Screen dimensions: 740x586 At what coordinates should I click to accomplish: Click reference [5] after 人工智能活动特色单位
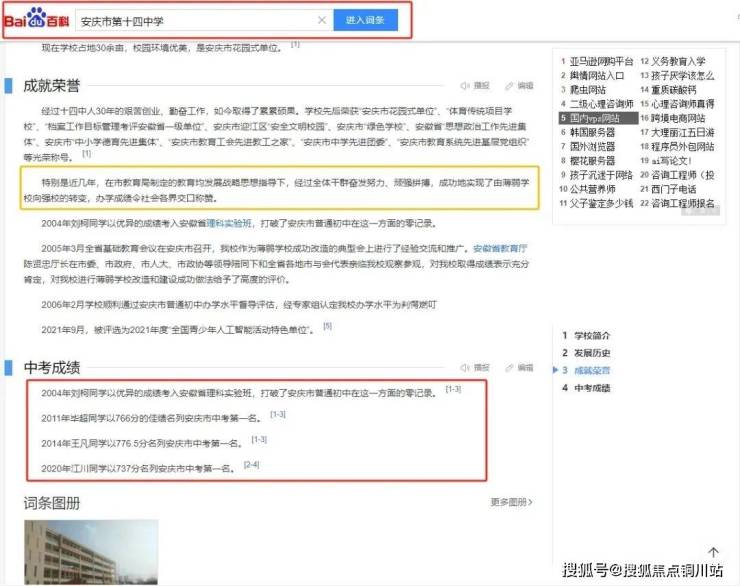328,326
